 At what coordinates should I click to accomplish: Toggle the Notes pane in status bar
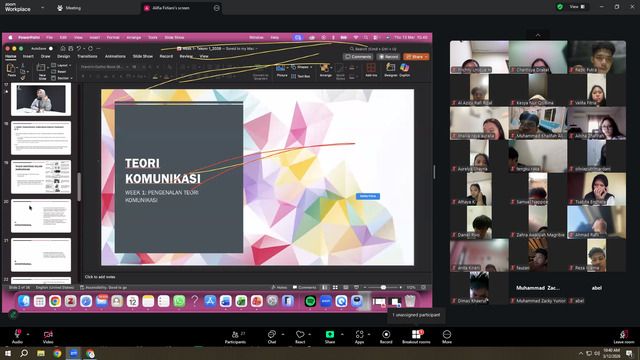tap(280, 287)
